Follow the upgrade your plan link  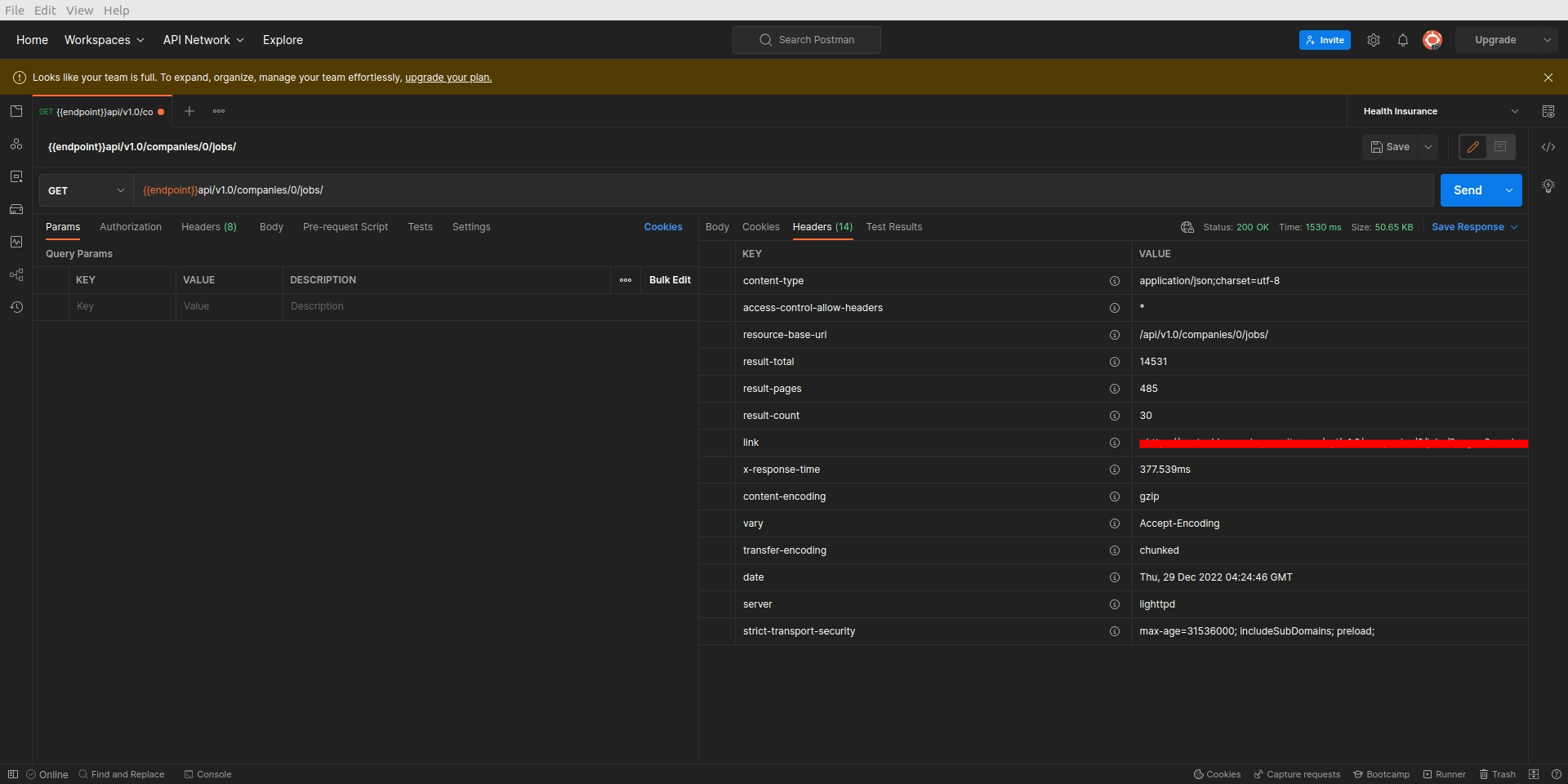tap(448, 78)
